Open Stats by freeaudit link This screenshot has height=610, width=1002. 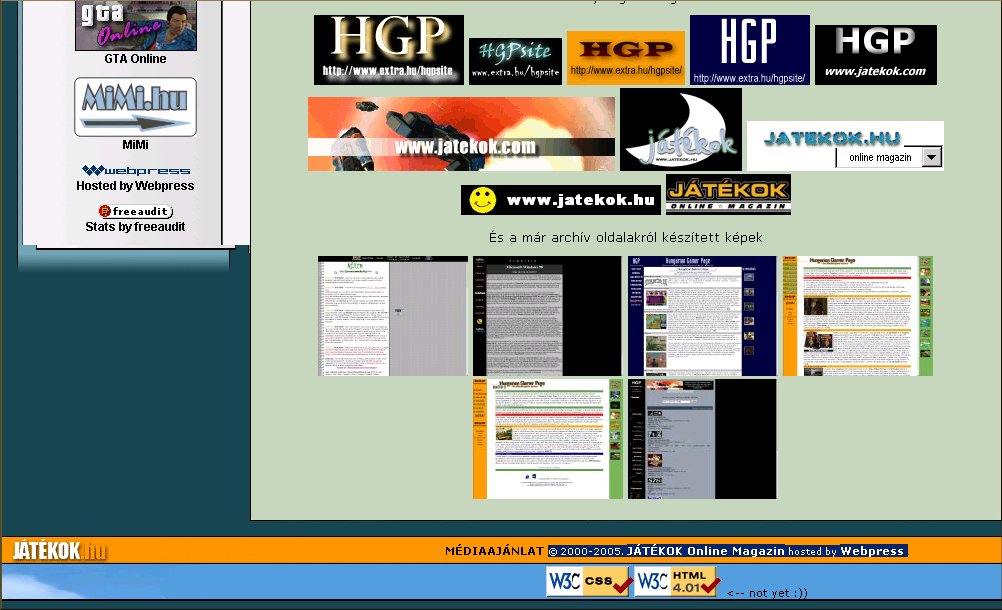pos(135,227)
